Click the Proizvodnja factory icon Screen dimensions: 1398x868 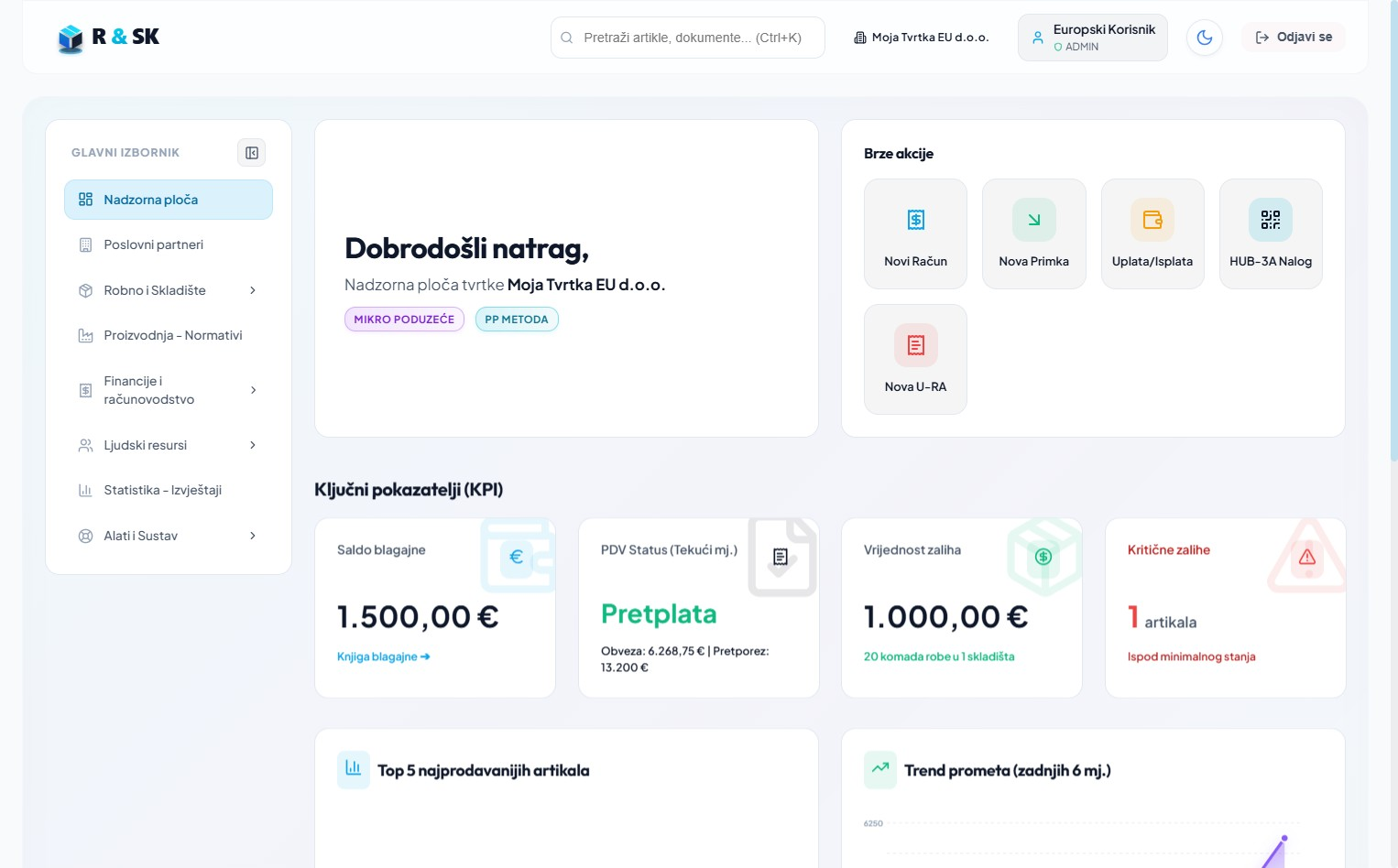pos(85,335)
